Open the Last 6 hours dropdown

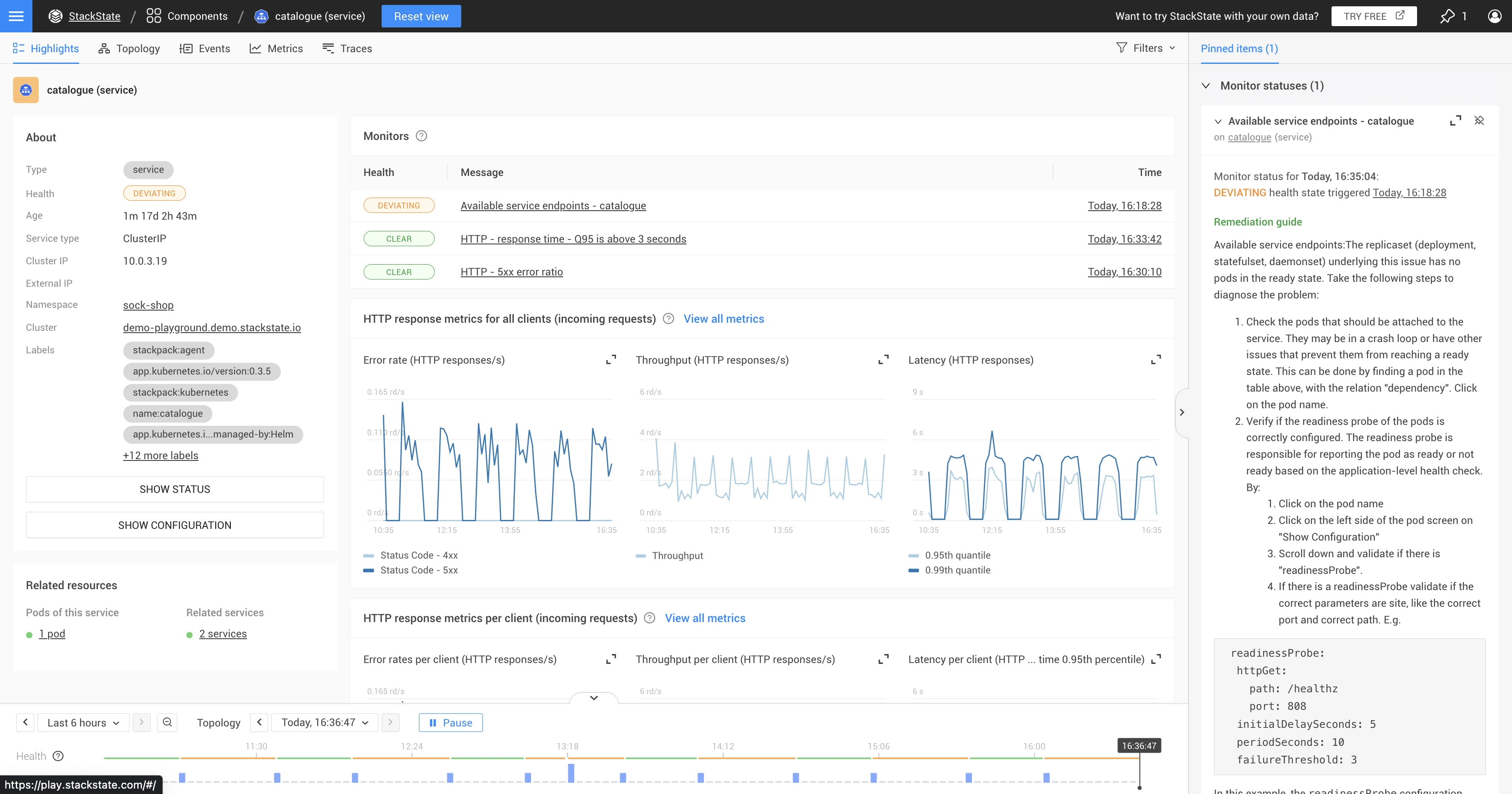pyautogui.click(x=82, y=722)
